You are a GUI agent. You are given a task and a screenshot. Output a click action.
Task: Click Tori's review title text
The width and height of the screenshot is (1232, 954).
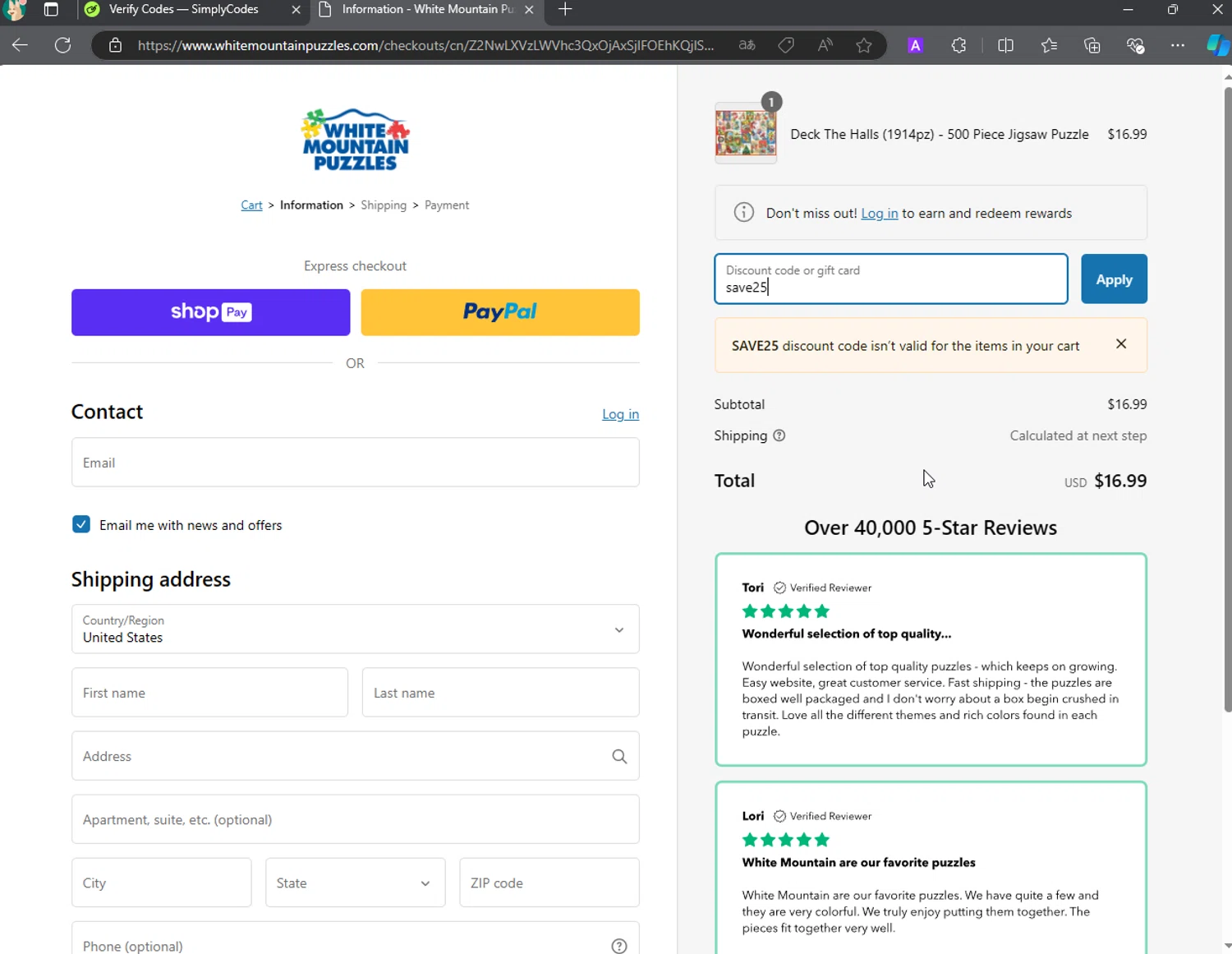point(847,634)
